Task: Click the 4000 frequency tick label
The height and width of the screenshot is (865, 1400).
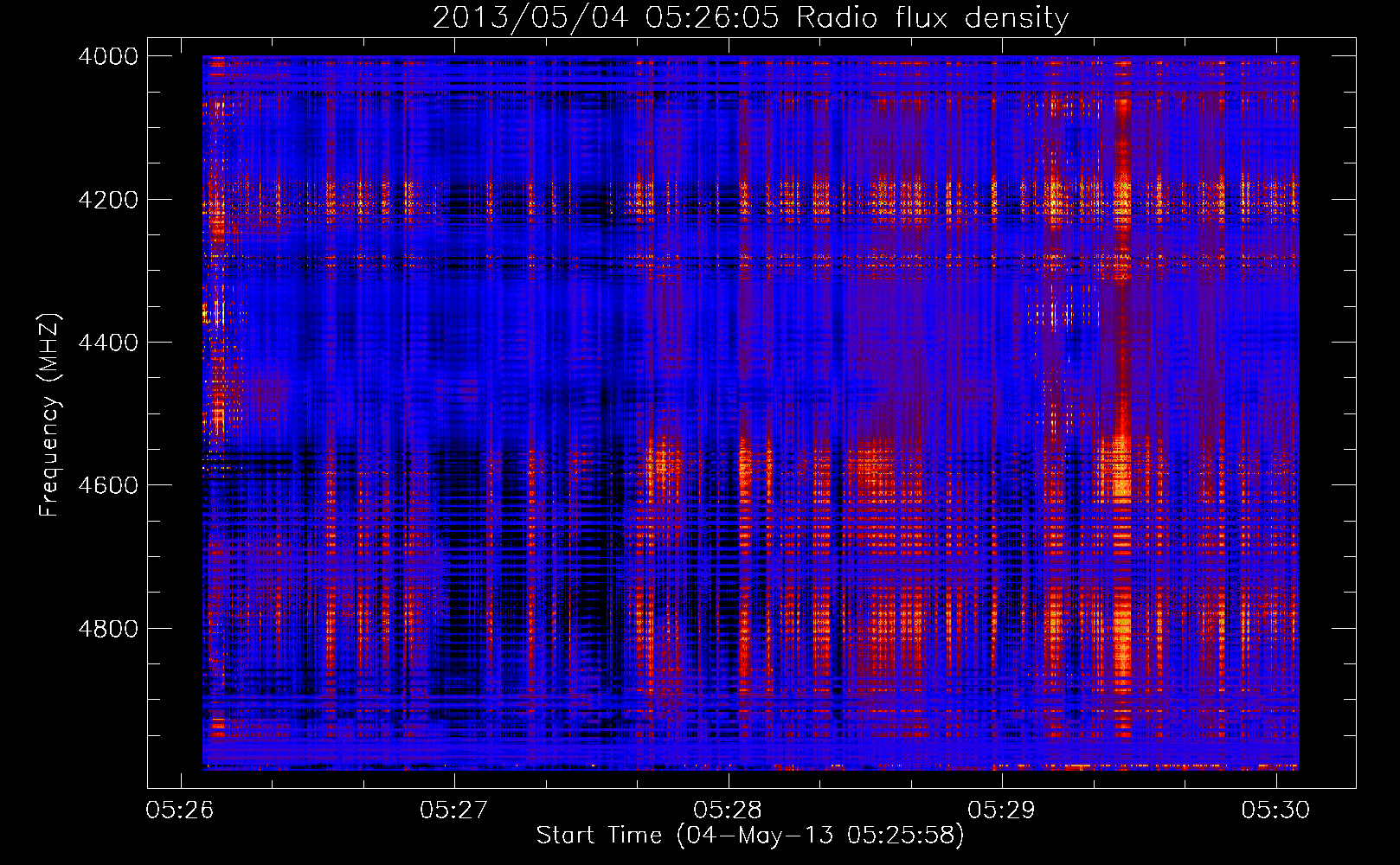Action: coord(108,56)
